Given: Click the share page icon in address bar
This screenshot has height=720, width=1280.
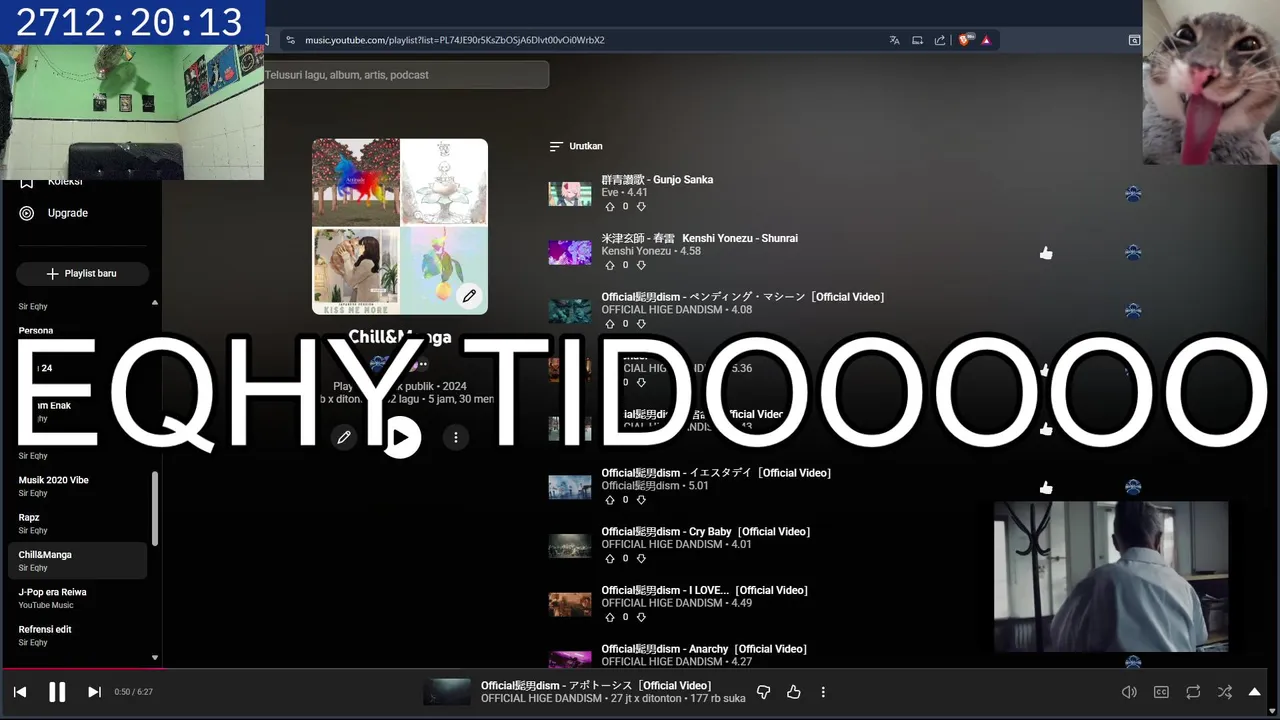Looking at the screenshot, I should pyautogui.click(x=940, y=40).
